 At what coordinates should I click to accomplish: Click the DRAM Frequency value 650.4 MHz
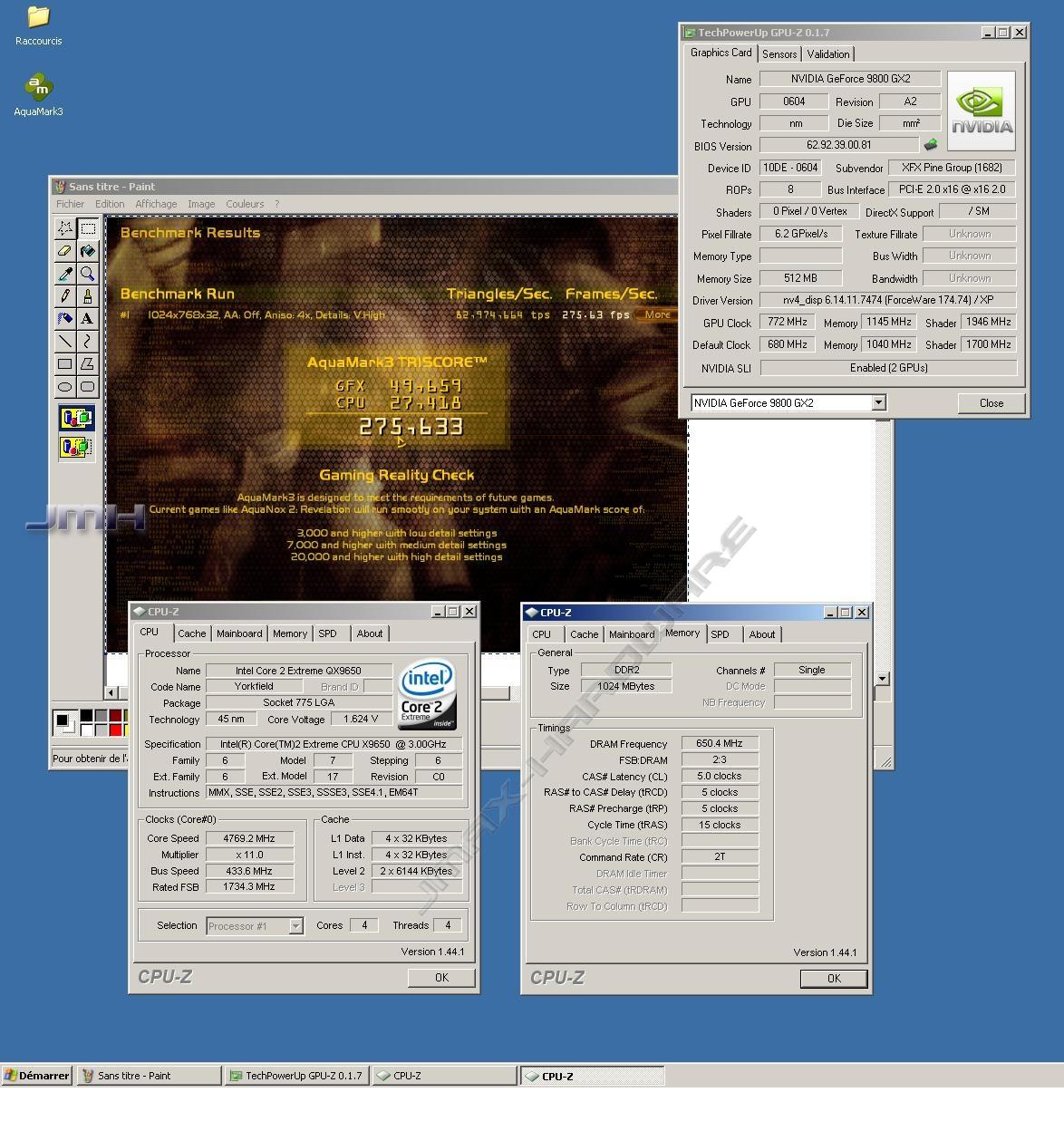click(720, 743)
